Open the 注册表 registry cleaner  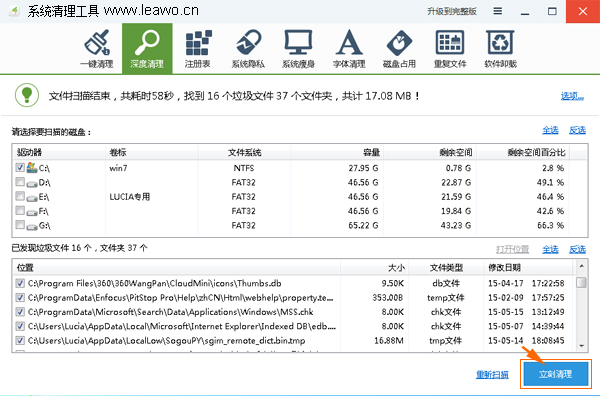(x=198, y=49)
